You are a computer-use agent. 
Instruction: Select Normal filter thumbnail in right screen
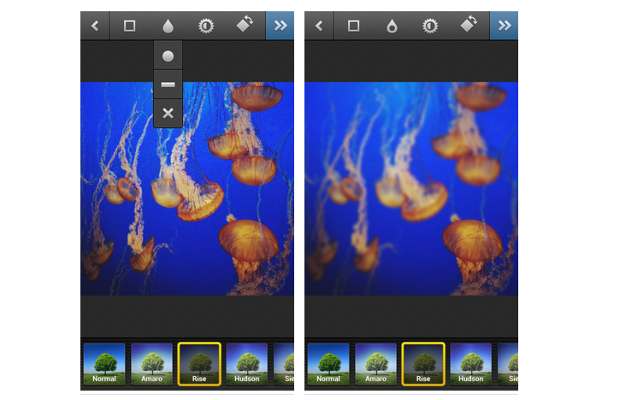point(329,364)
